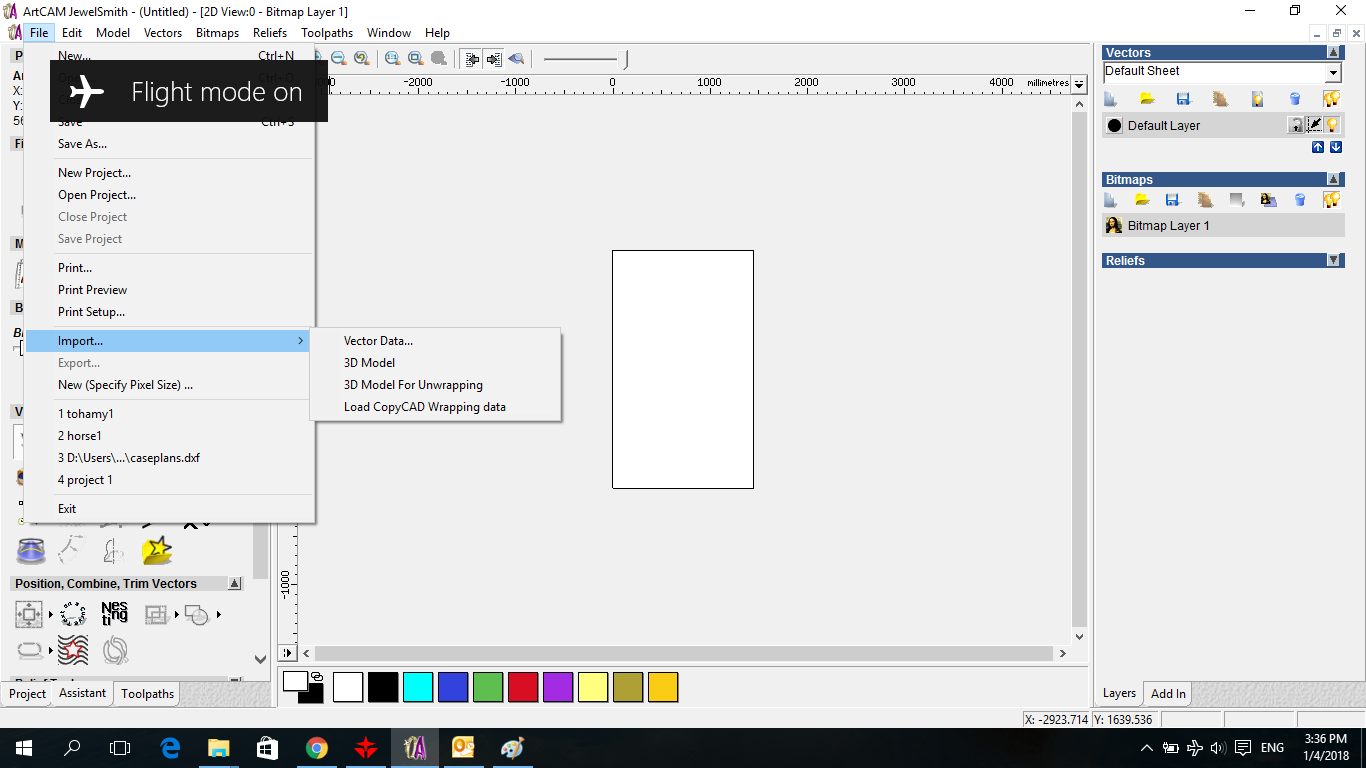Open Google Chrome from the taskbar
Viewport: 1366px width, 768px height.
(x=316, y=748)
